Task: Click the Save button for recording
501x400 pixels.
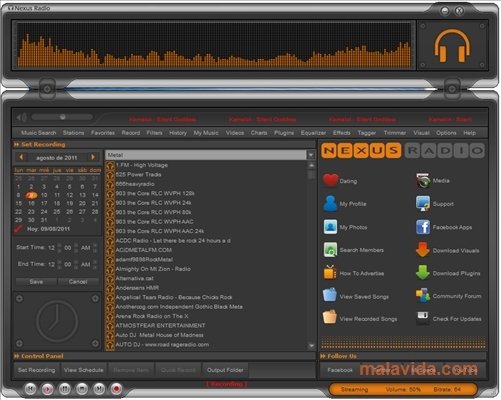Action: 36,282
